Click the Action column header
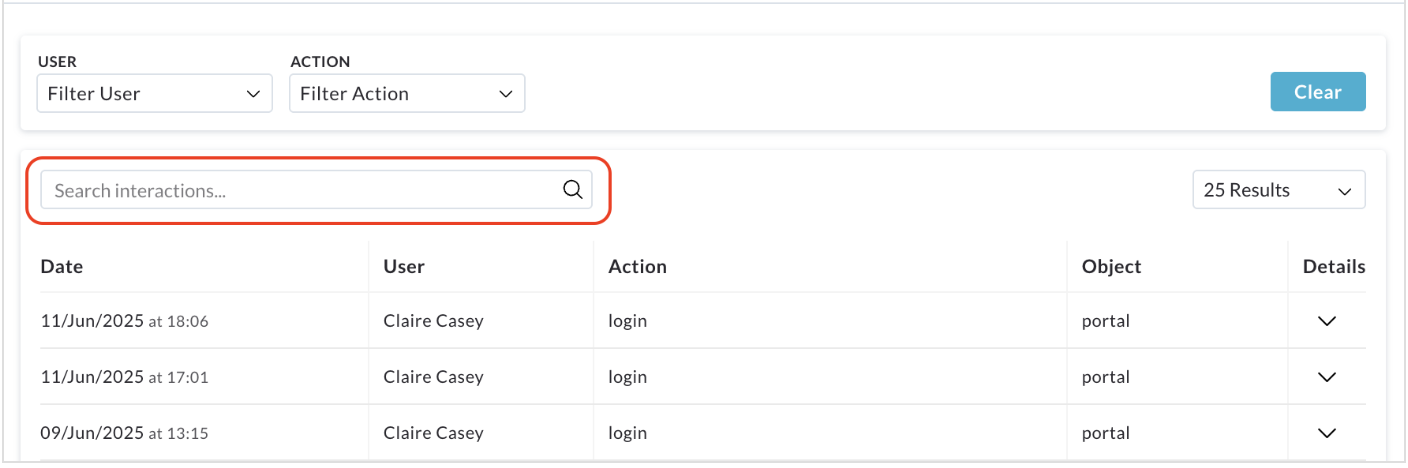The image size is (1408, 468). click(x=637, y=267)
